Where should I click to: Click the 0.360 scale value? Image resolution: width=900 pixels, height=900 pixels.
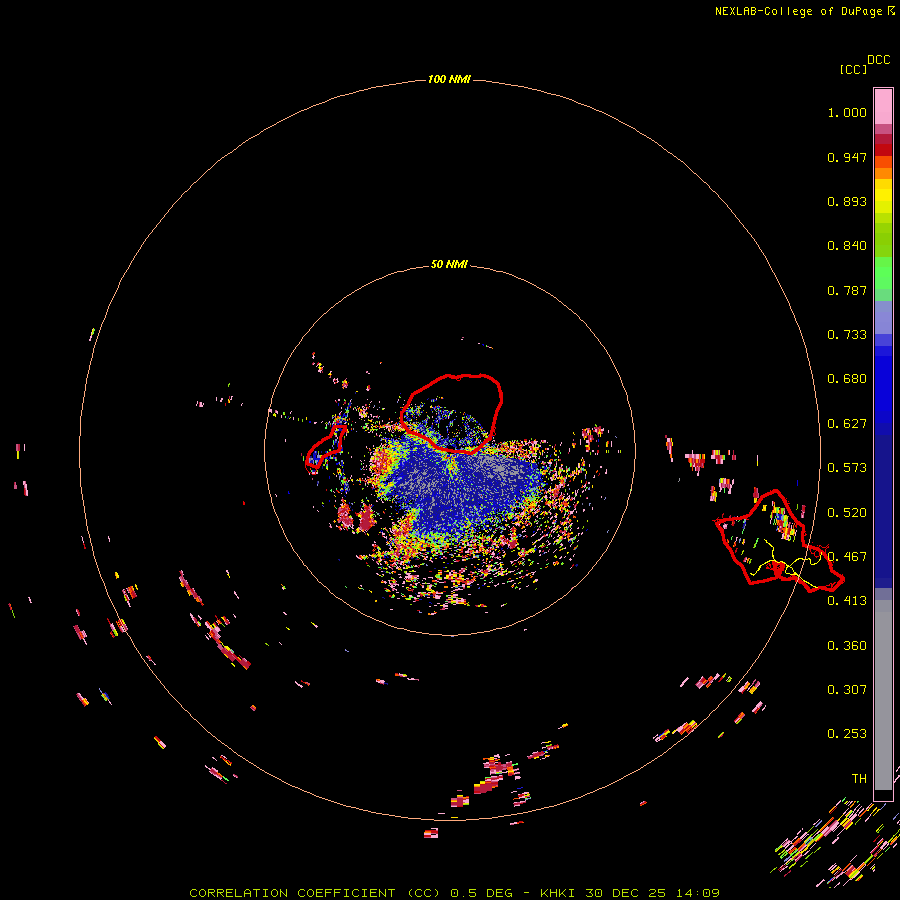coord(847,646)
